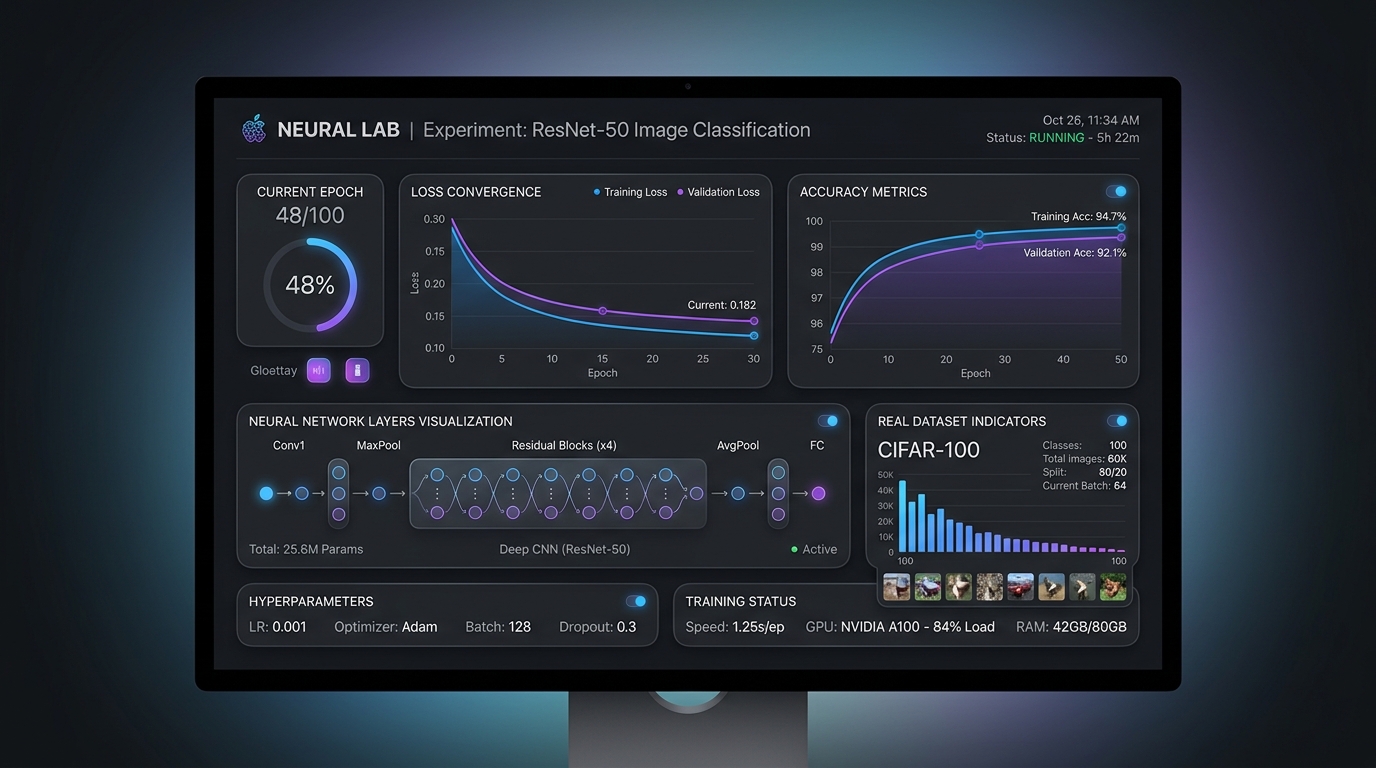The image size is (1376, 768).
Task: Click the purple waveform icon beside Gloettay
Action: [x=318, y=370]
